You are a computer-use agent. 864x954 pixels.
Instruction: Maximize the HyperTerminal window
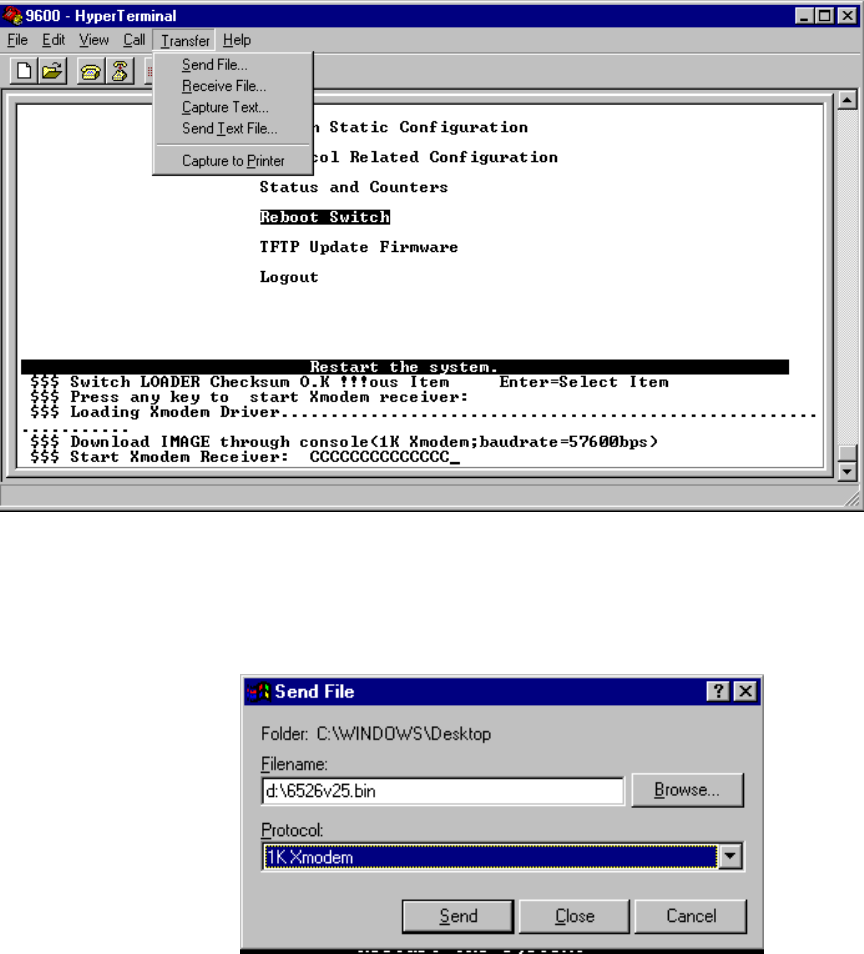click(x=824, y=15)
